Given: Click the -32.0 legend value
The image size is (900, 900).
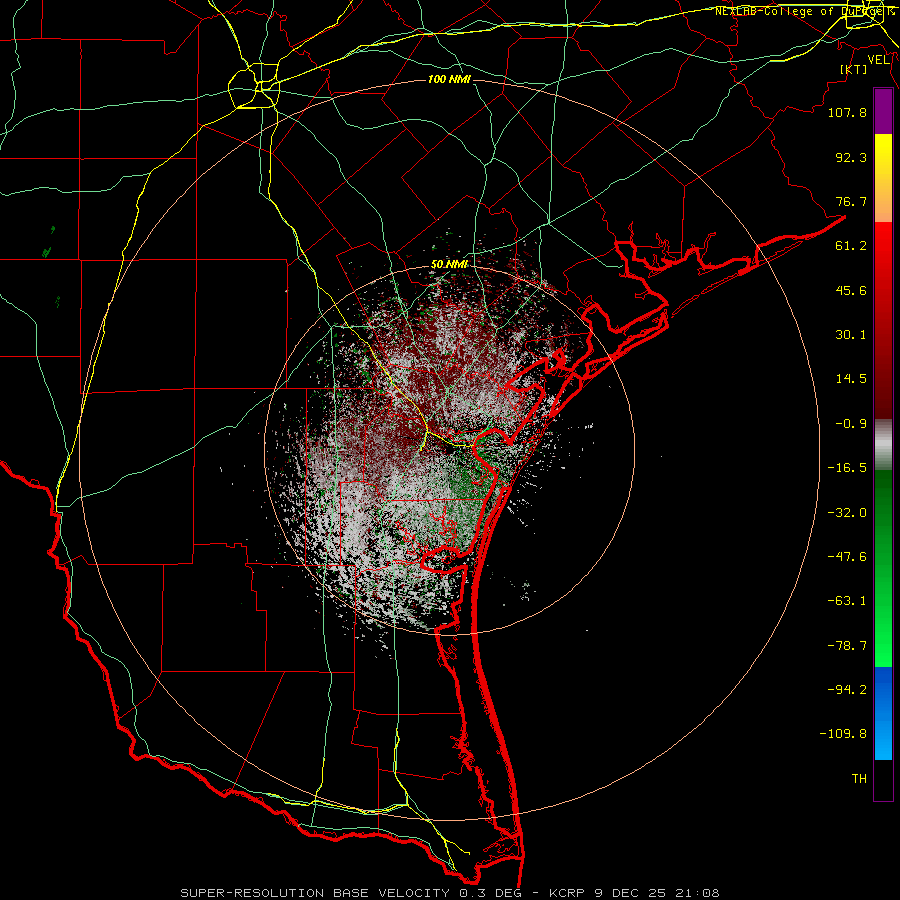Looking at the screenshot, I should coord(847,513).
